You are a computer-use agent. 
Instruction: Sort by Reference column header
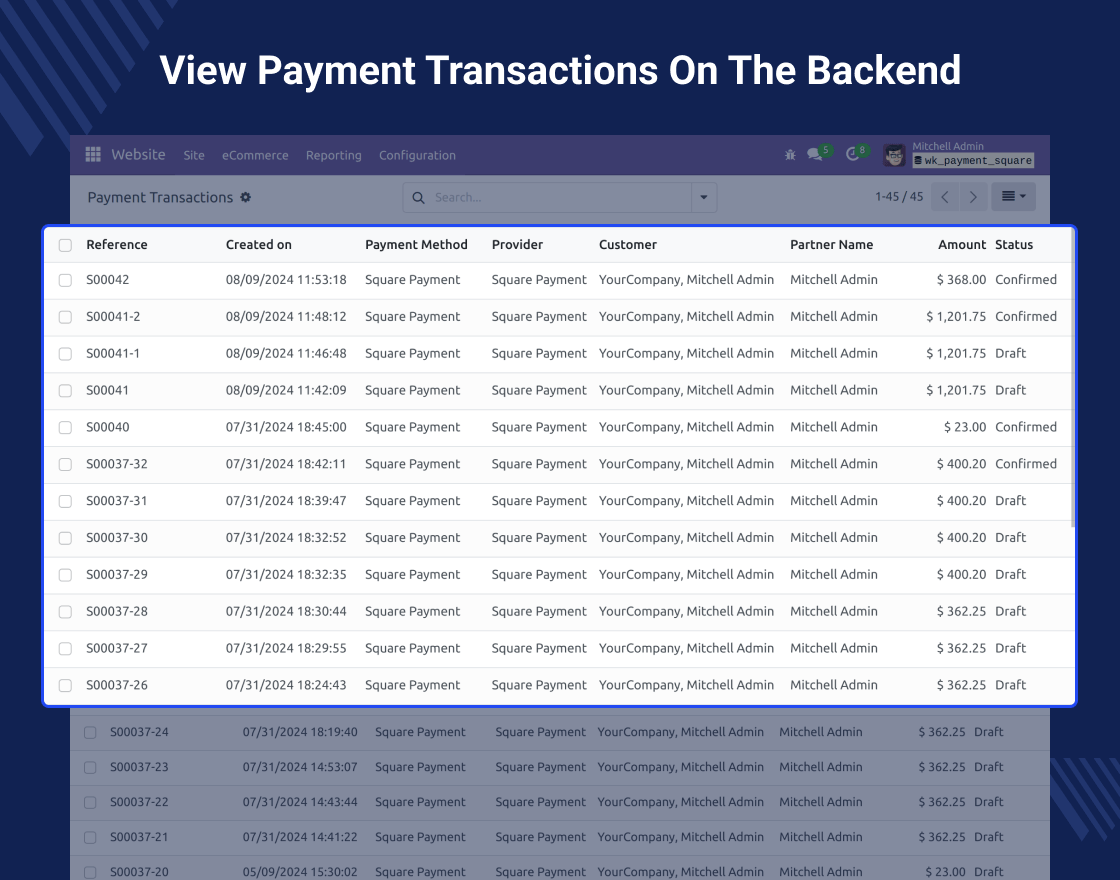pos(116,244)
